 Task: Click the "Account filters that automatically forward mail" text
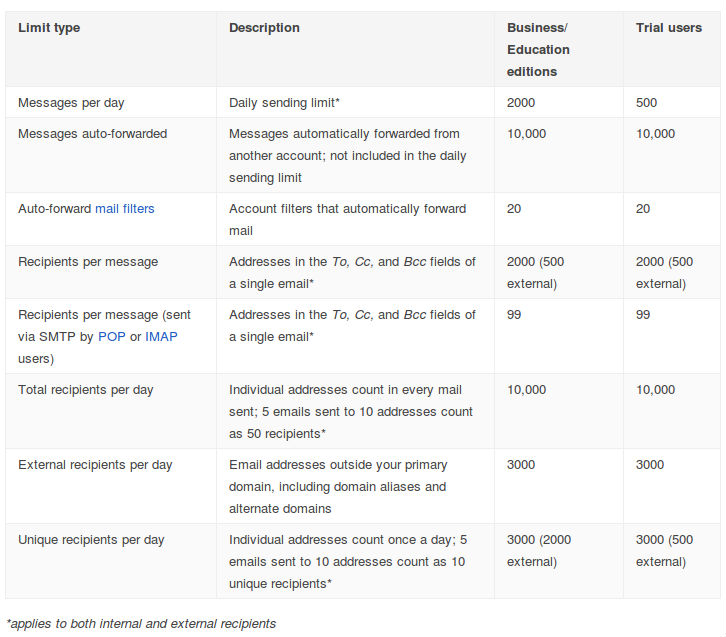tap(347, 220)
